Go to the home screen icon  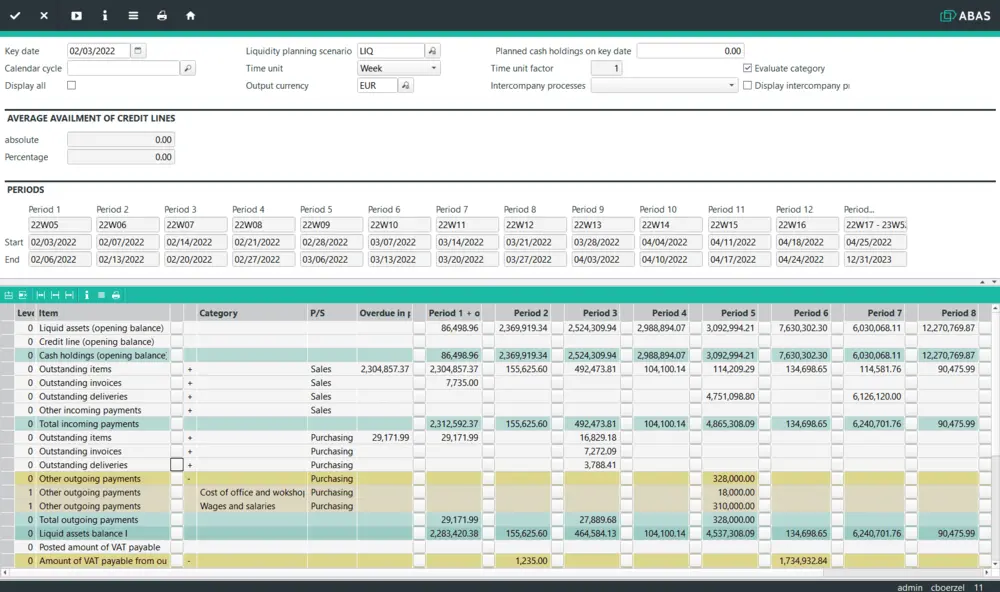(190, 15)
